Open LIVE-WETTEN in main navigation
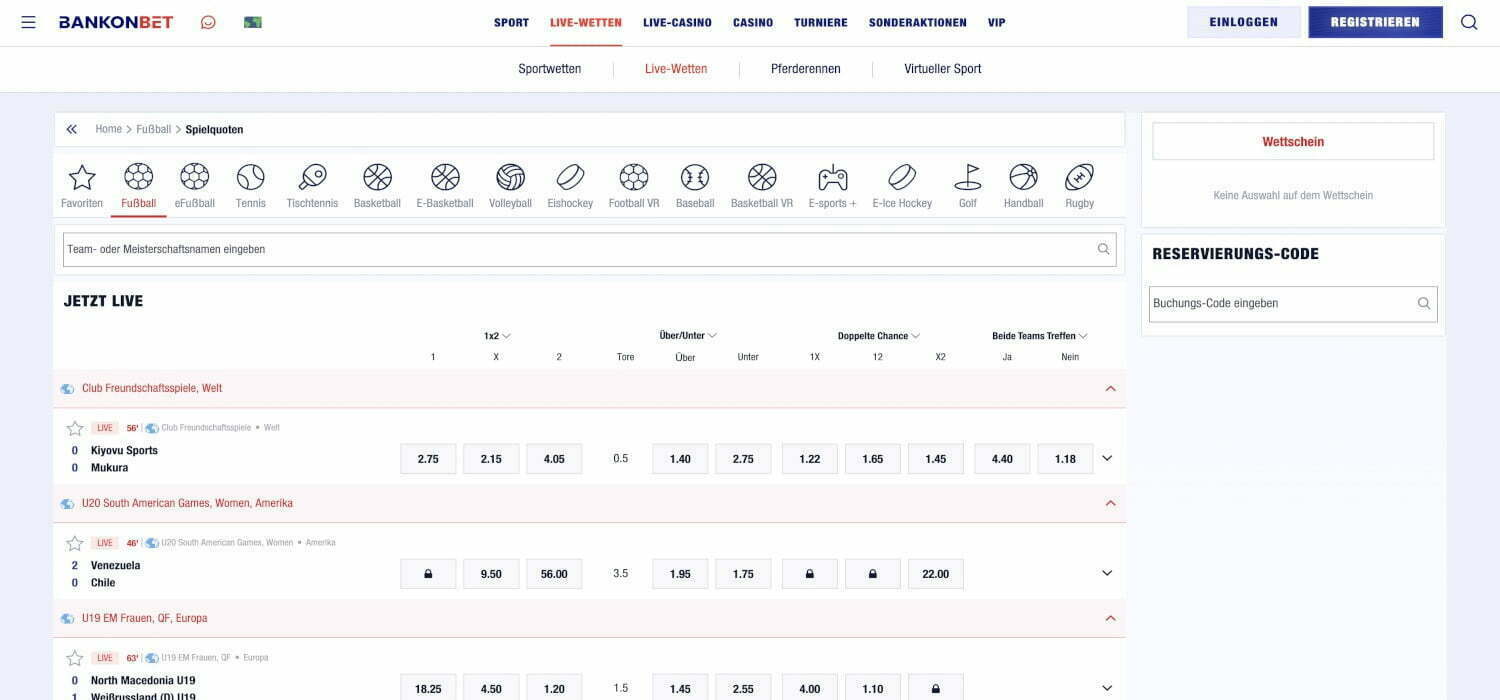Screen dimensions: 1500x700 point(586,22)
